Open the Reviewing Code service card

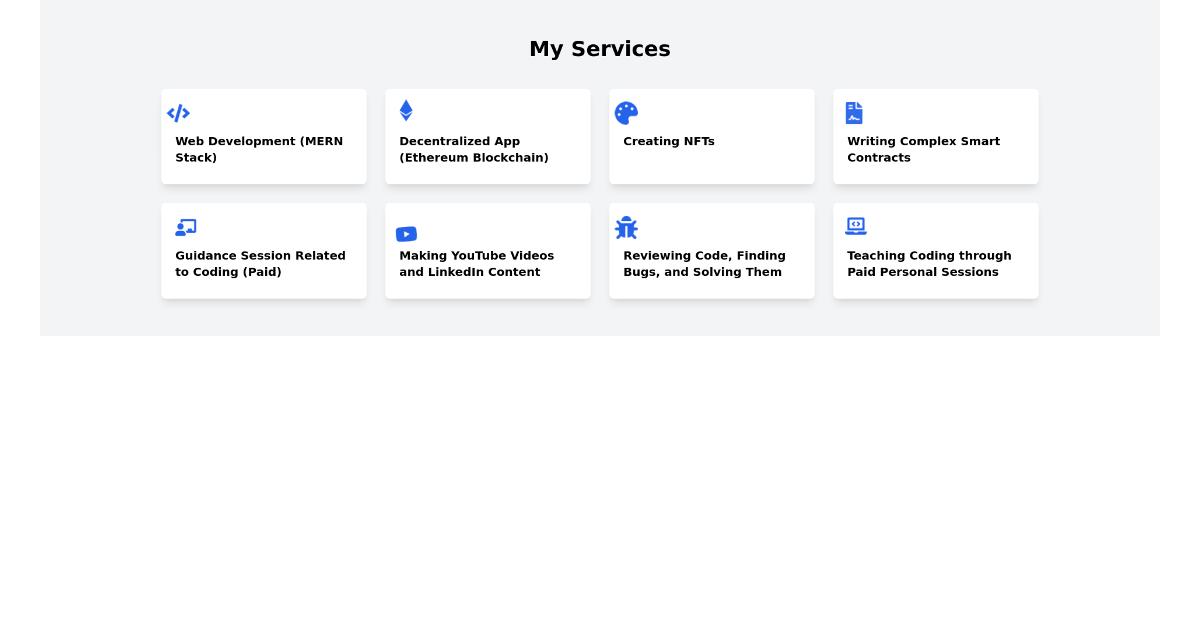pos(711,250)
